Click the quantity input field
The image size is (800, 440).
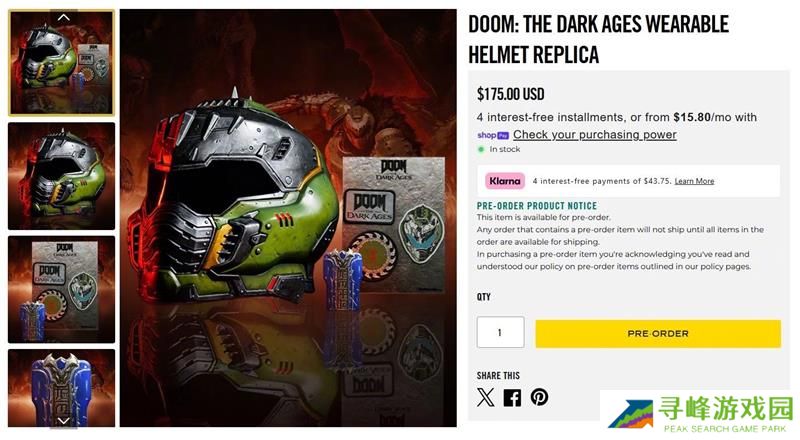[x=501, y=332]
